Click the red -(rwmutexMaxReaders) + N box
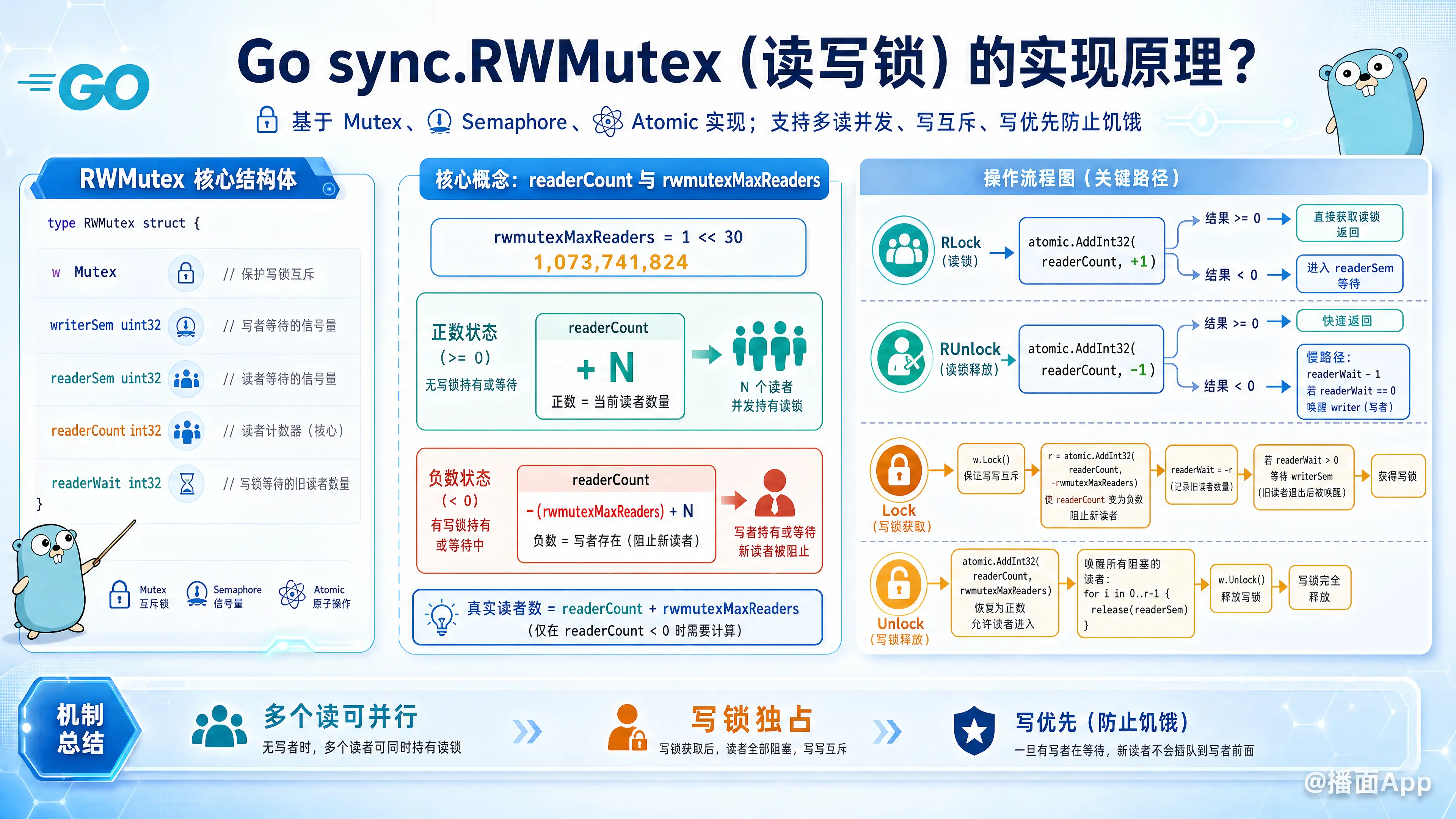The width and height of the screenshot is (1456, 819). (617, 514)
